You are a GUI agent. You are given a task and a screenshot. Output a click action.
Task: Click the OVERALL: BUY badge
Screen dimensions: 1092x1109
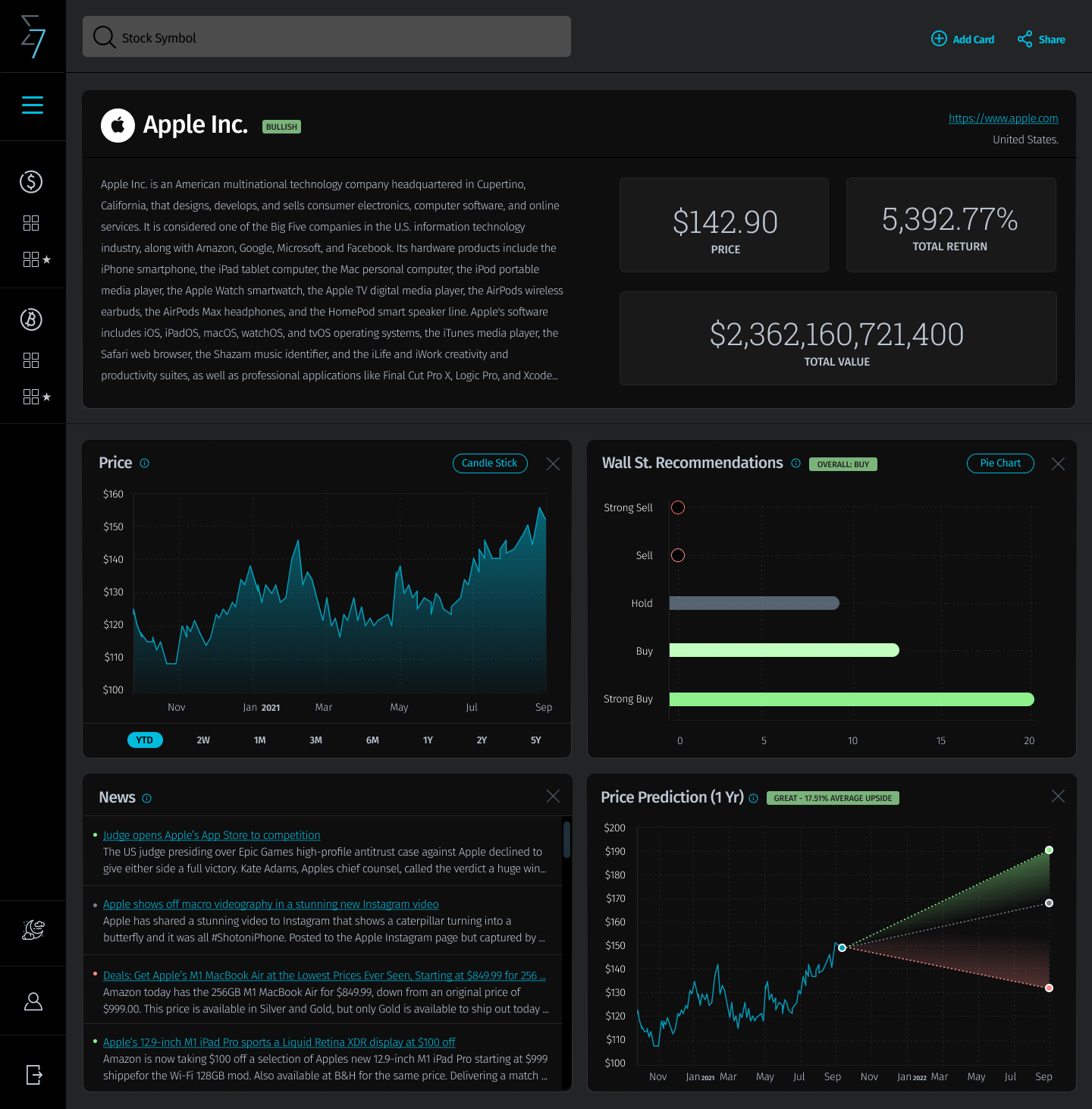pyautogui.click(x=843, y=464)
